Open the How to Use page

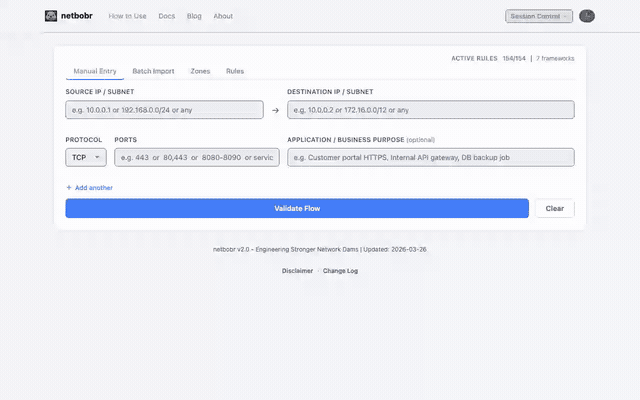point(127,16)
